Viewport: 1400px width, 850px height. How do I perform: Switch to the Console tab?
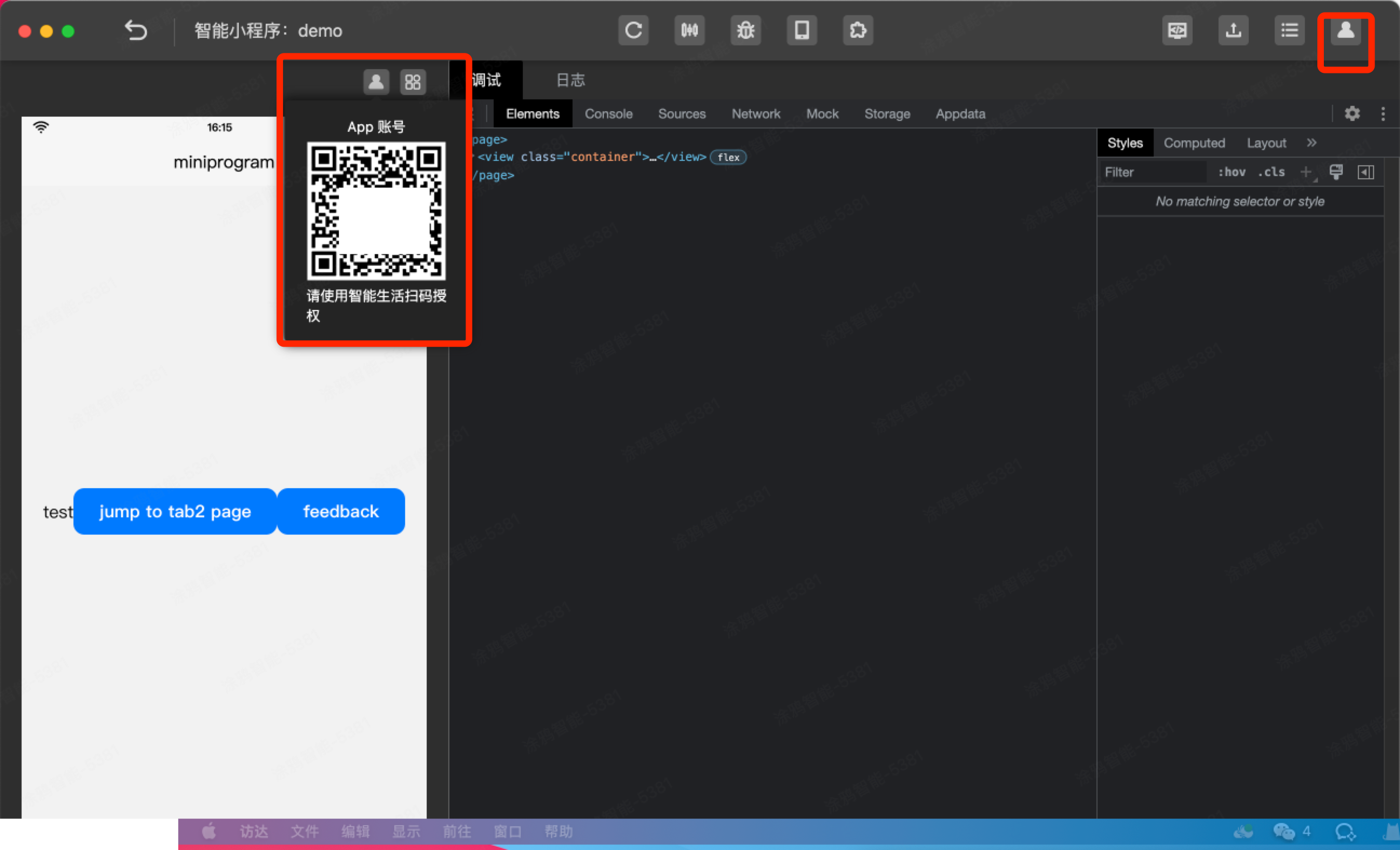tap(608, 113)
